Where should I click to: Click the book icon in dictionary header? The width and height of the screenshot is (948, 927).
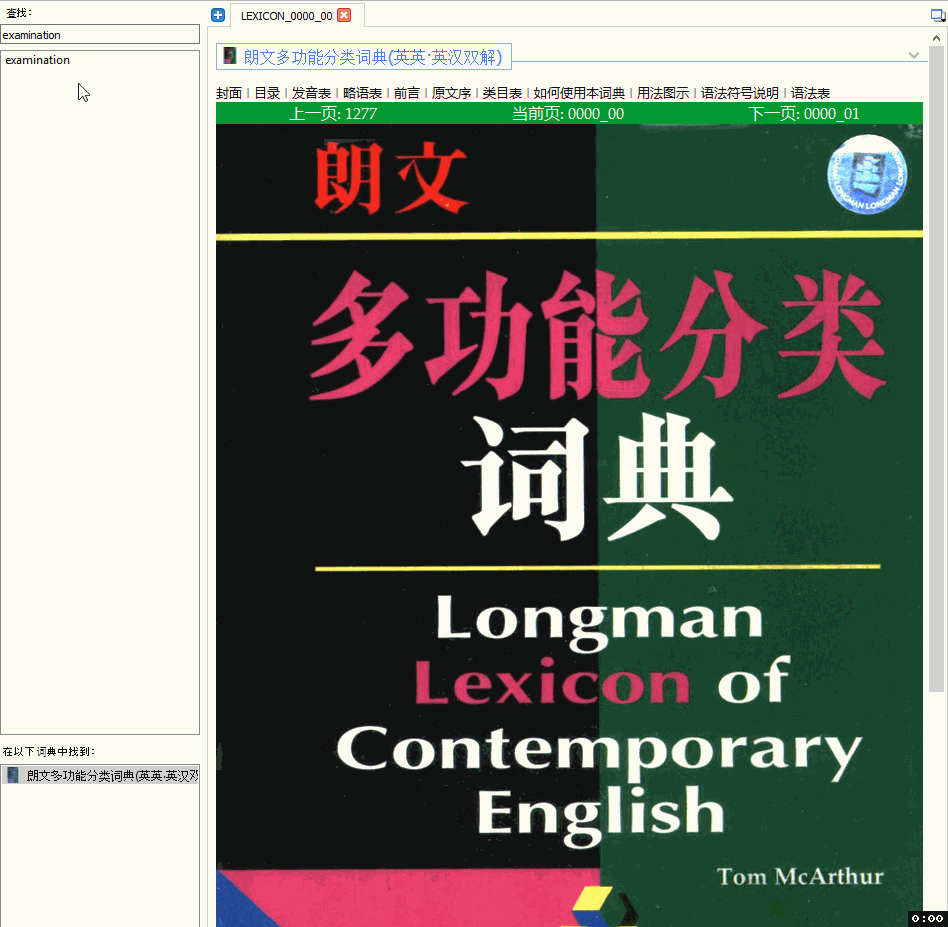point(230,56)
